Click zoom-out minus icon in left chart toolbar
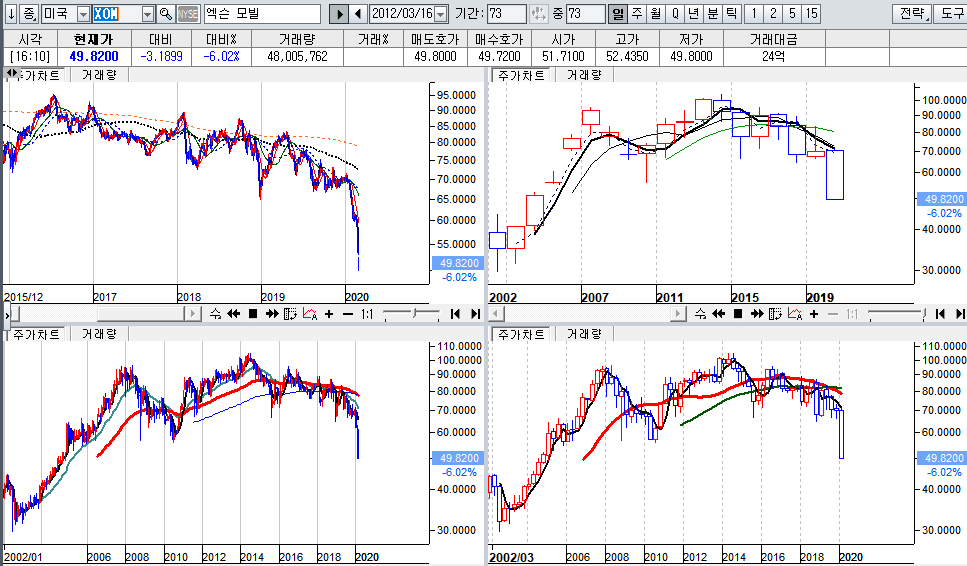Image resolution: width=967 pixels, height=566 pixels. (x=347, y=314)
